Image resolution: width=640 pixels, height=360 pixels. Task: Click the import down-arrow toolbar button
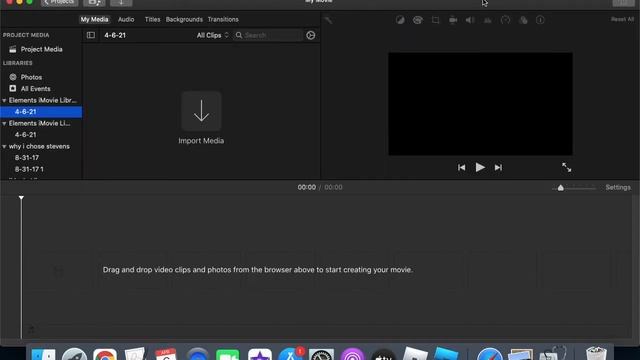121,2
